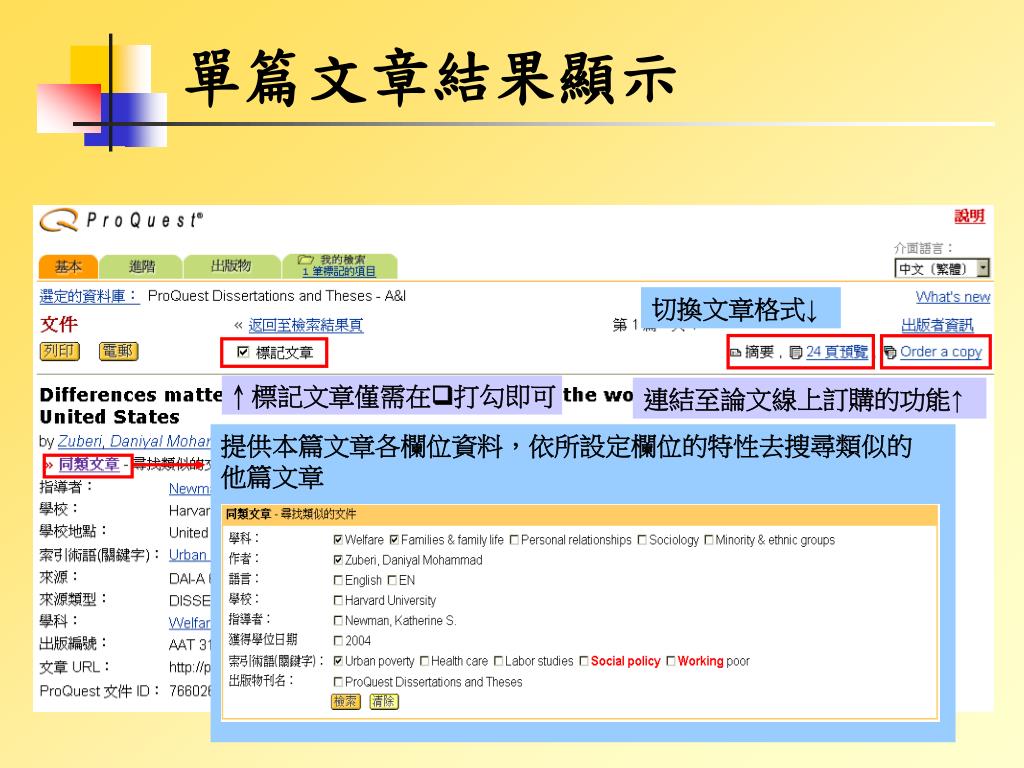
Task: Click the abstract (摘要) icon
Action: [735, 353]
